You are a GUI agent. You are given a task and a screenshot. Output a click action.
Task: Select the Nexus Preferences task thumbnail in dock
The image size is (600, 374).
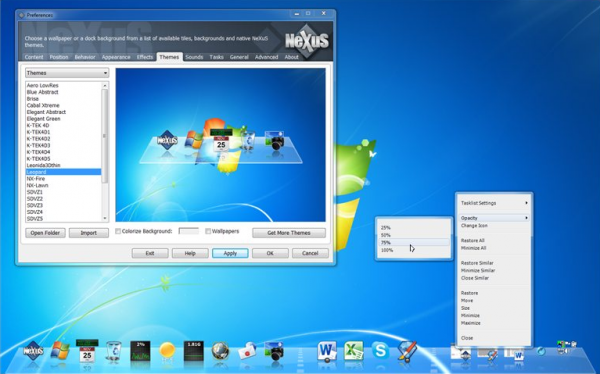point(461,353)
